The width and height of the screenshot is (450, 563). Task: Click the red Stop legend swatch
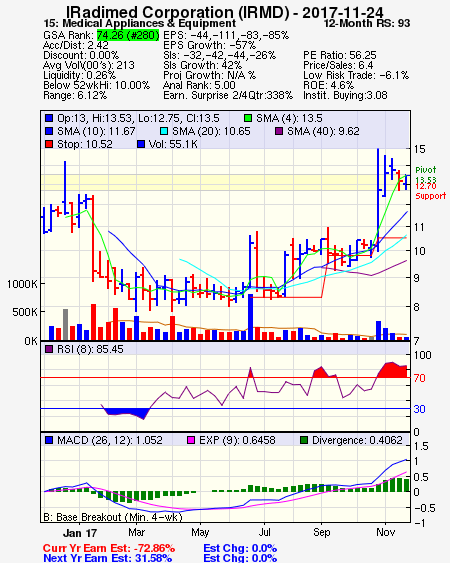click(x=49, y=144)
